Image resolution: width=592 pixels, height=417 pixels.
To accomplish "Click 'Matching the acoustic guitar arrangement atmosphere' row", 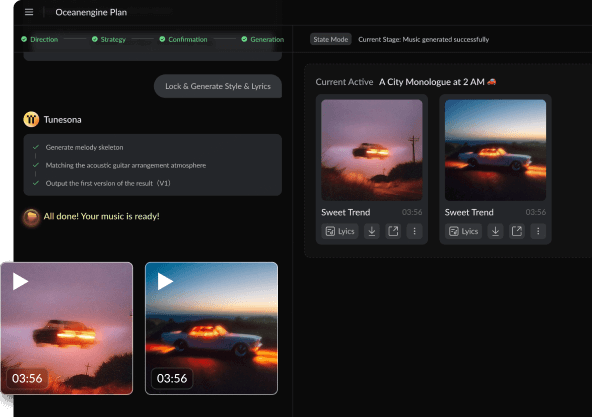I will [x=126, y=165].
